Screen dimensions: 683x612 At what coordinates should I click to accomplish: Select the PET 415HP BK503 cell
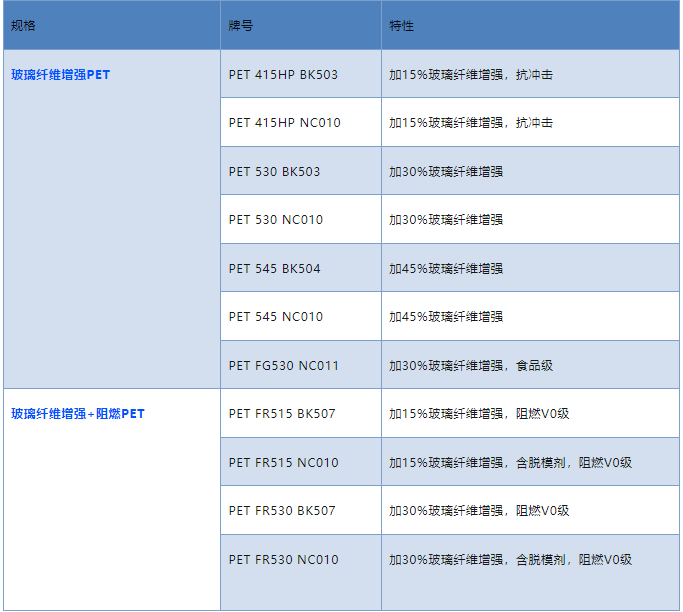[x=283, y=75]
